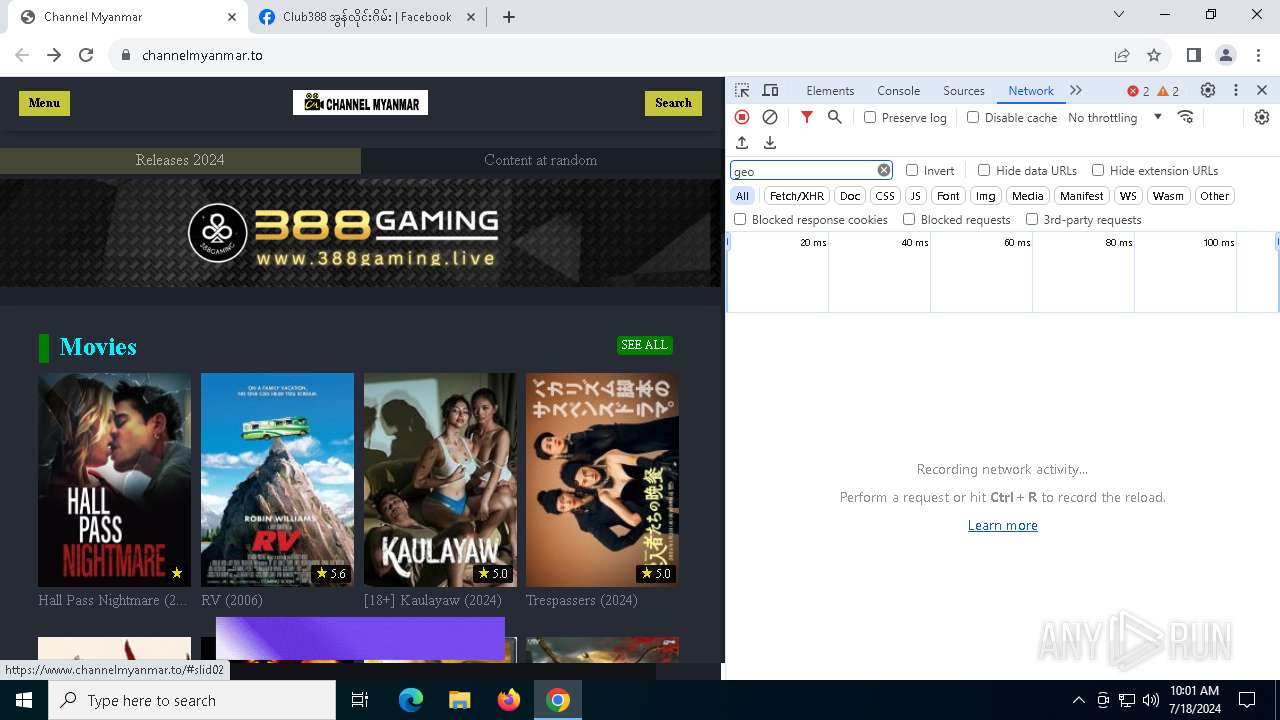Enable the Preserve log checkbox
This screenshot has width=1280, height=720.
click(x=870, y=117)
